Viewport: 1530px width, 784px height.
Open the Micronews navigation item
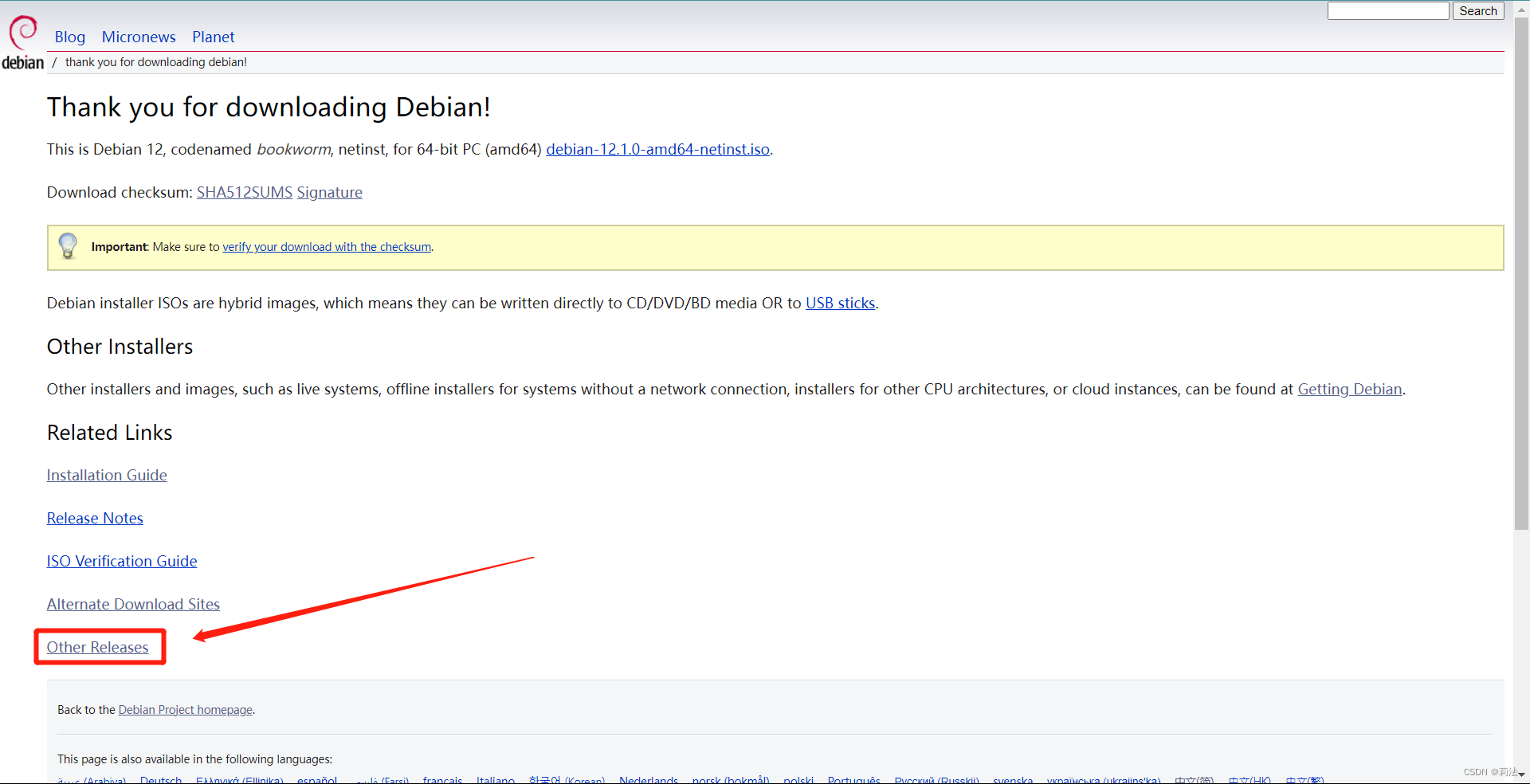coord(139,37)
